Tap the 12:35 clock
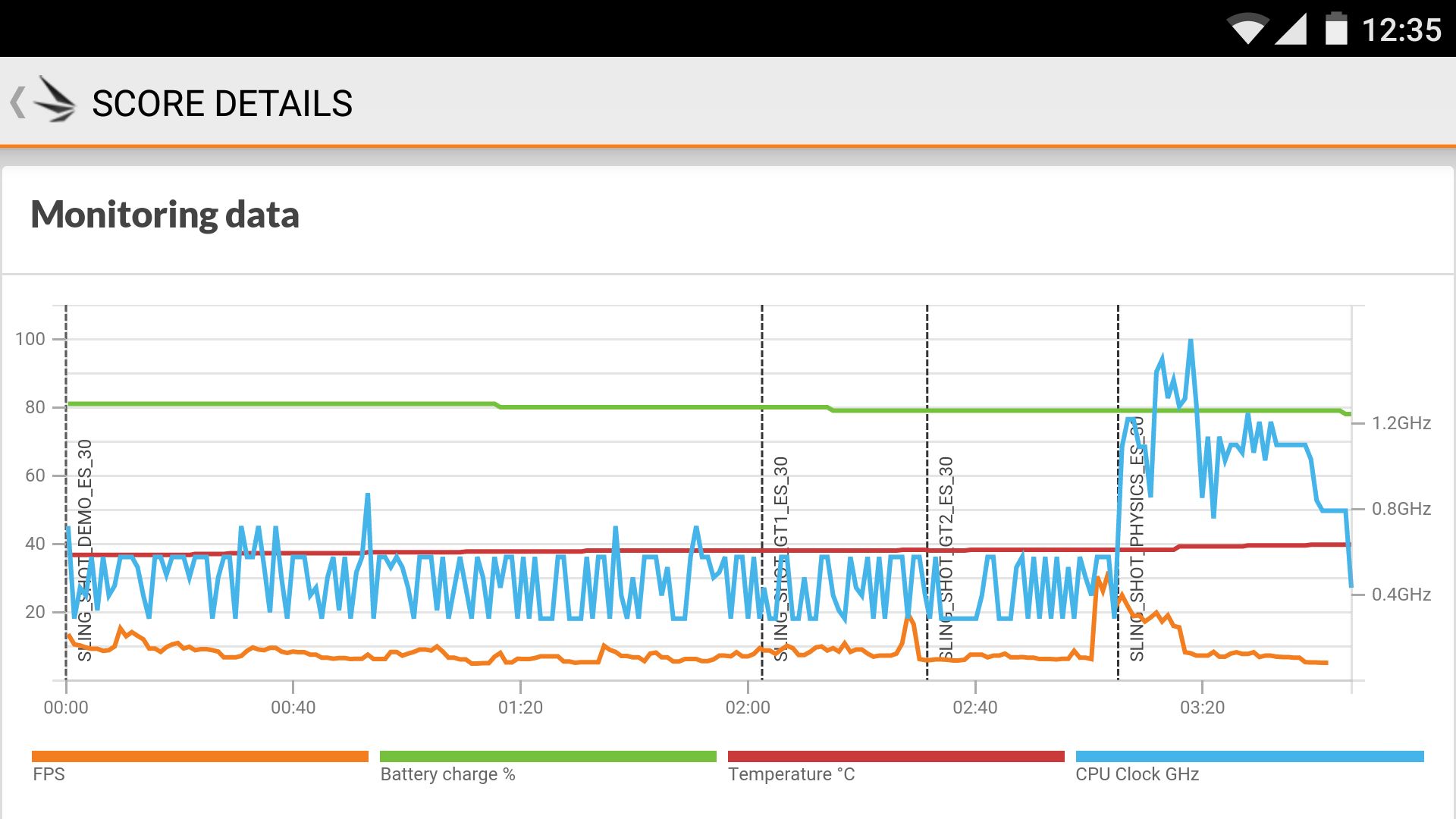 [x=1401, y=30]
